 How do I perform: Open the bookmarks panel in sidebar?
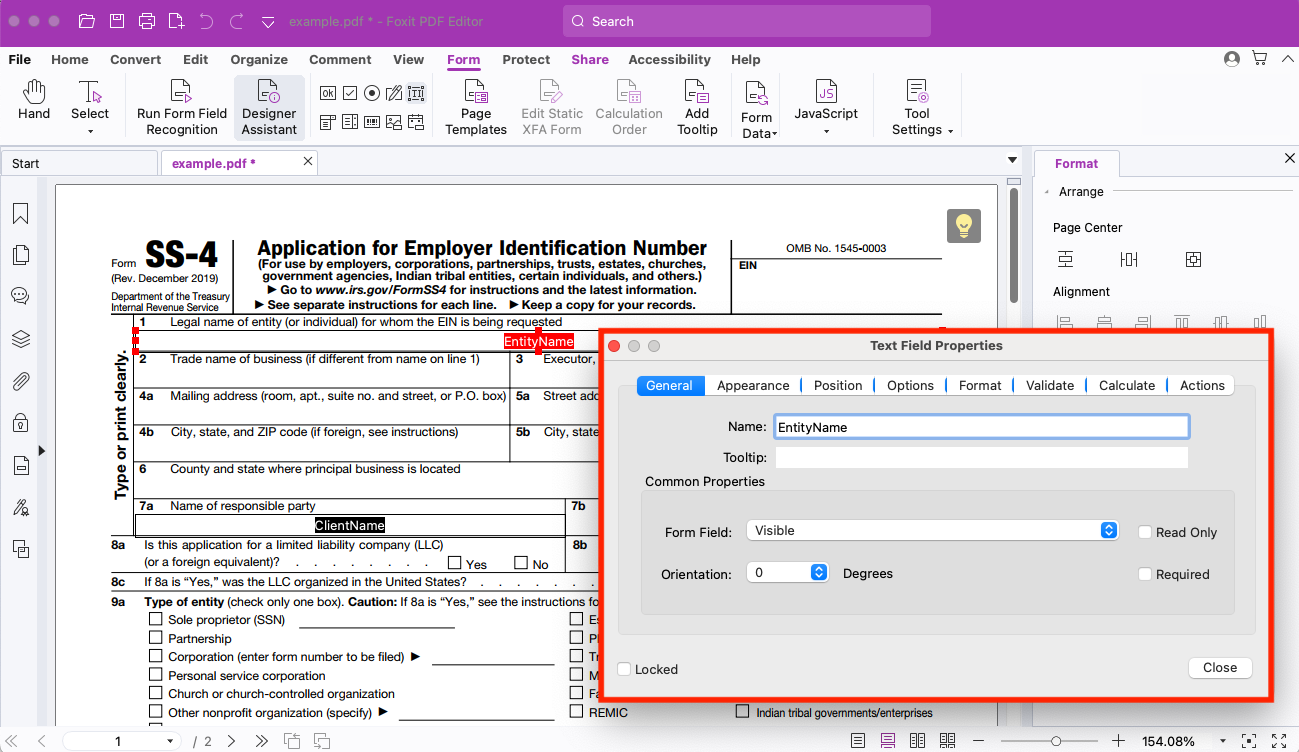tap(20, 214)
